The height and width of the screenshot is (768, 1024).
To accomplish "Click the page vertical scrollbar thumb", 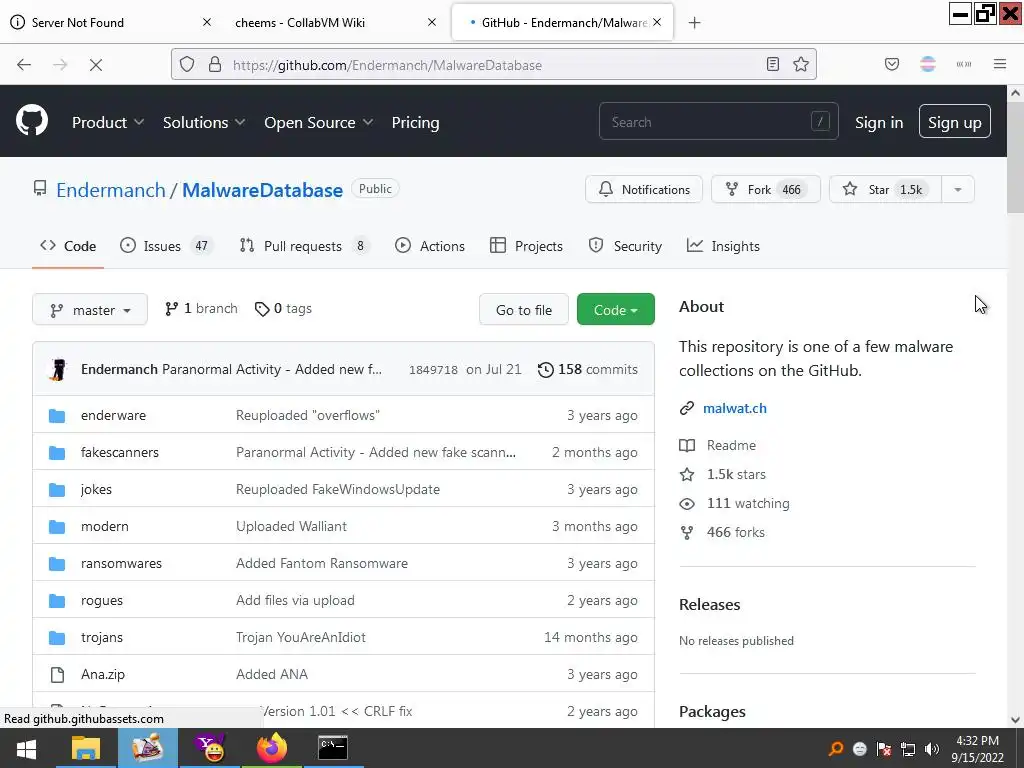I will tap(1015, 157).
